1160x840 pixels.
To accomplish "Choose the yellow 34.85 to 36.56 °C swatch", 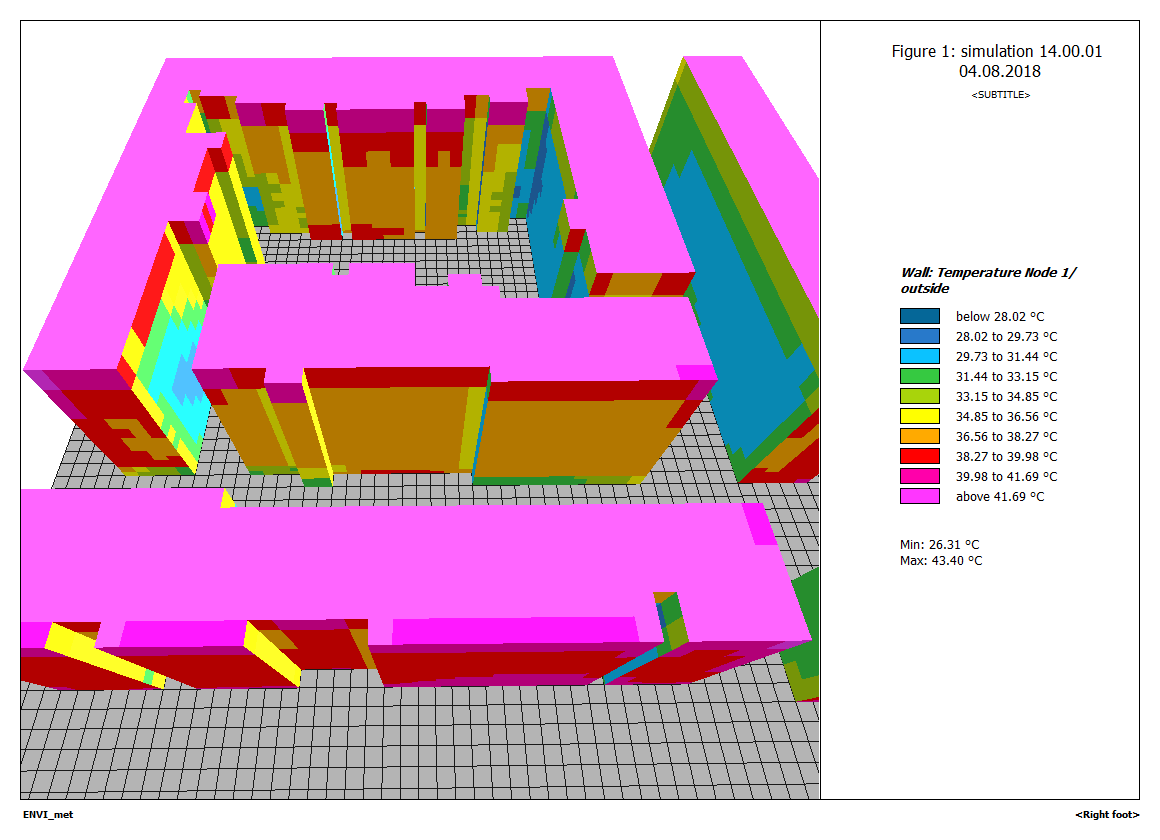I will point(920,416).
